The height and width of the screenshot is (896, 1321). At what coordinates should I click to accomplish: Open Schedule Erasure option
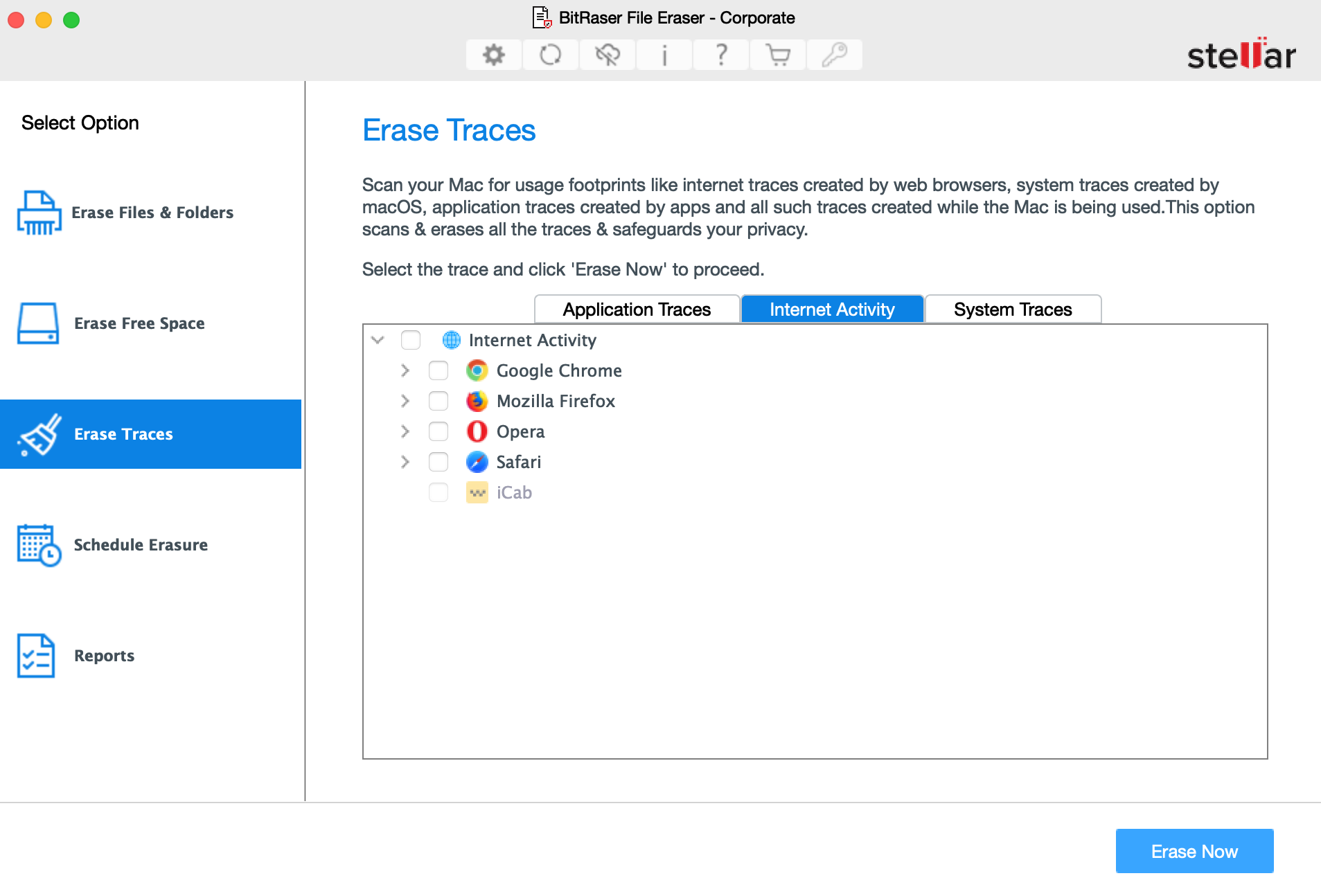coord(151,545)
